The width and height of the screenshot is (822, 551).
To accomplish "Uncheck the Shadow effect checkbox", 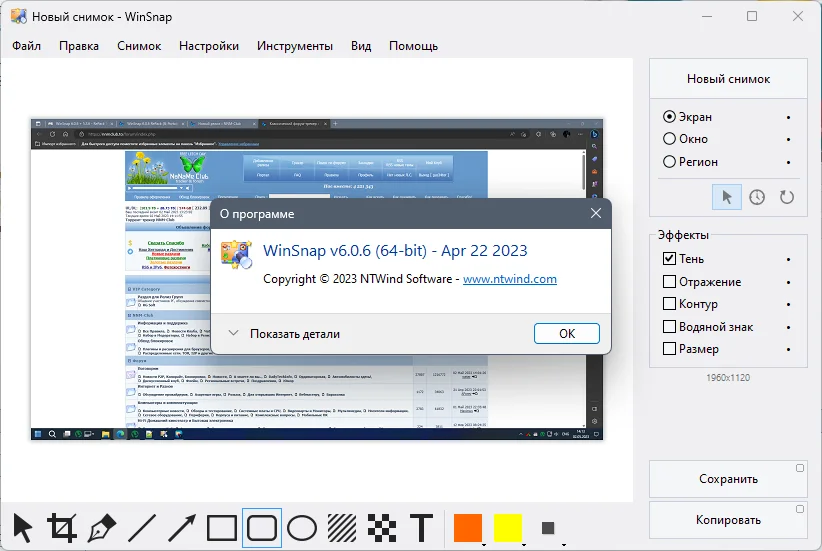I will 669,258.
